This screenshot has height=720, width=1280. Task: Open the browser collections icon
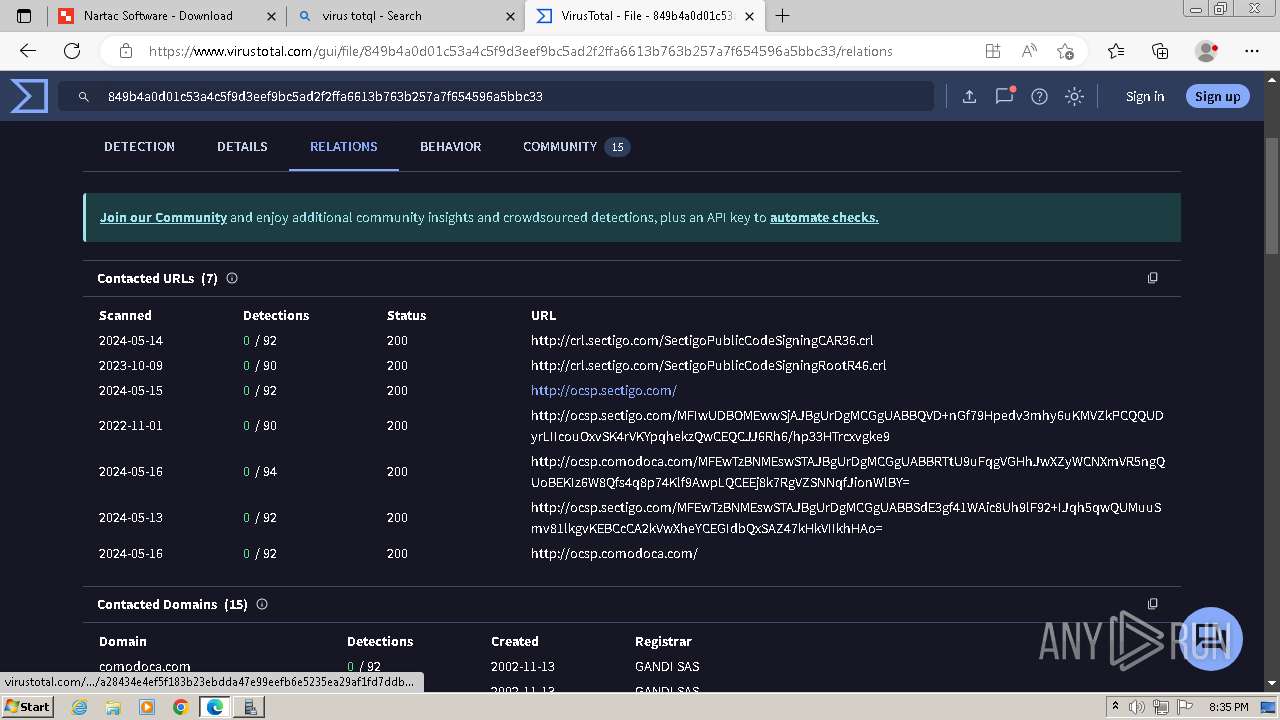coord(1160,51)
